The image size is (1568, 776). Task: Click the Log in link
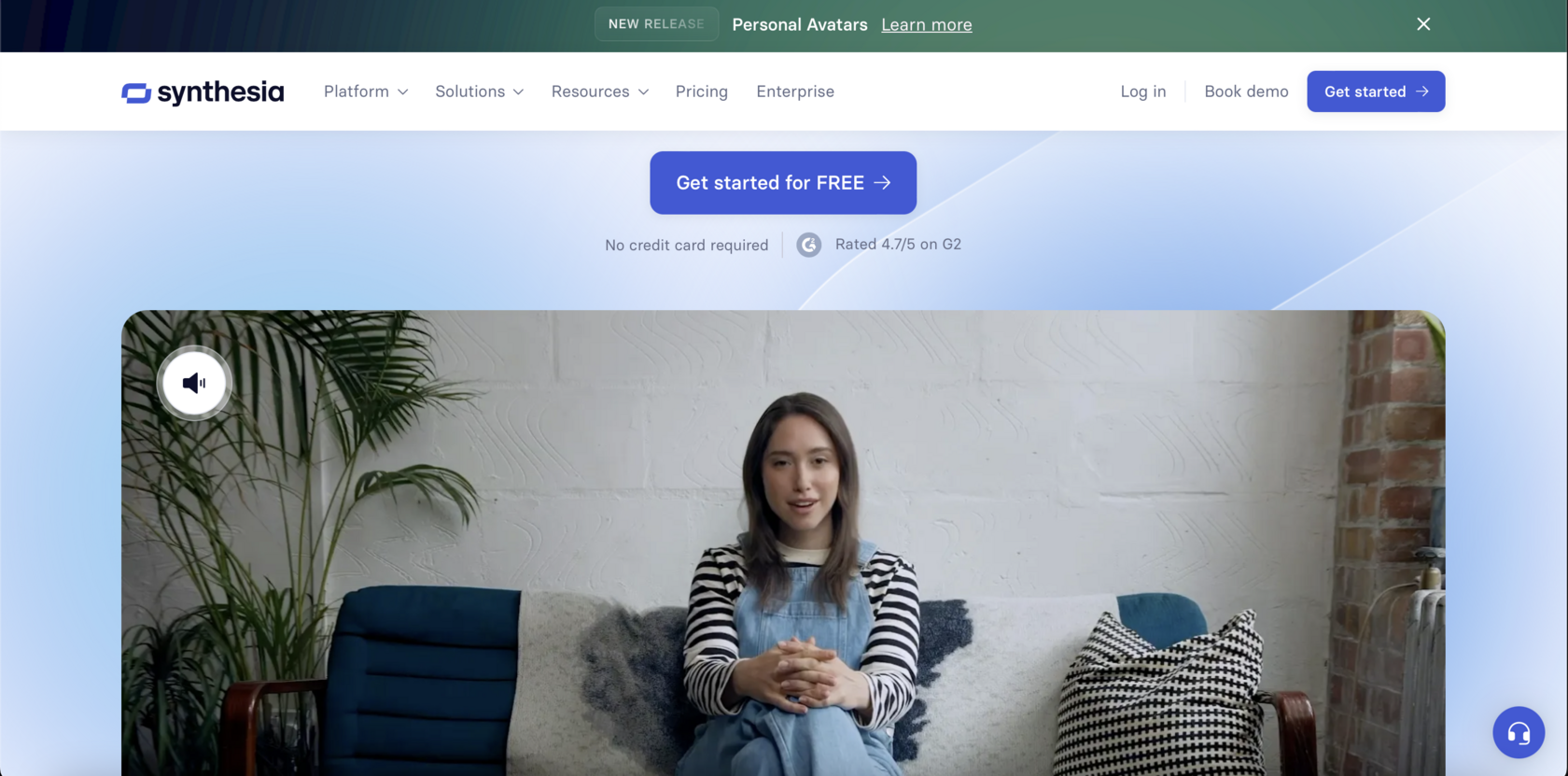click(1143, 92)
